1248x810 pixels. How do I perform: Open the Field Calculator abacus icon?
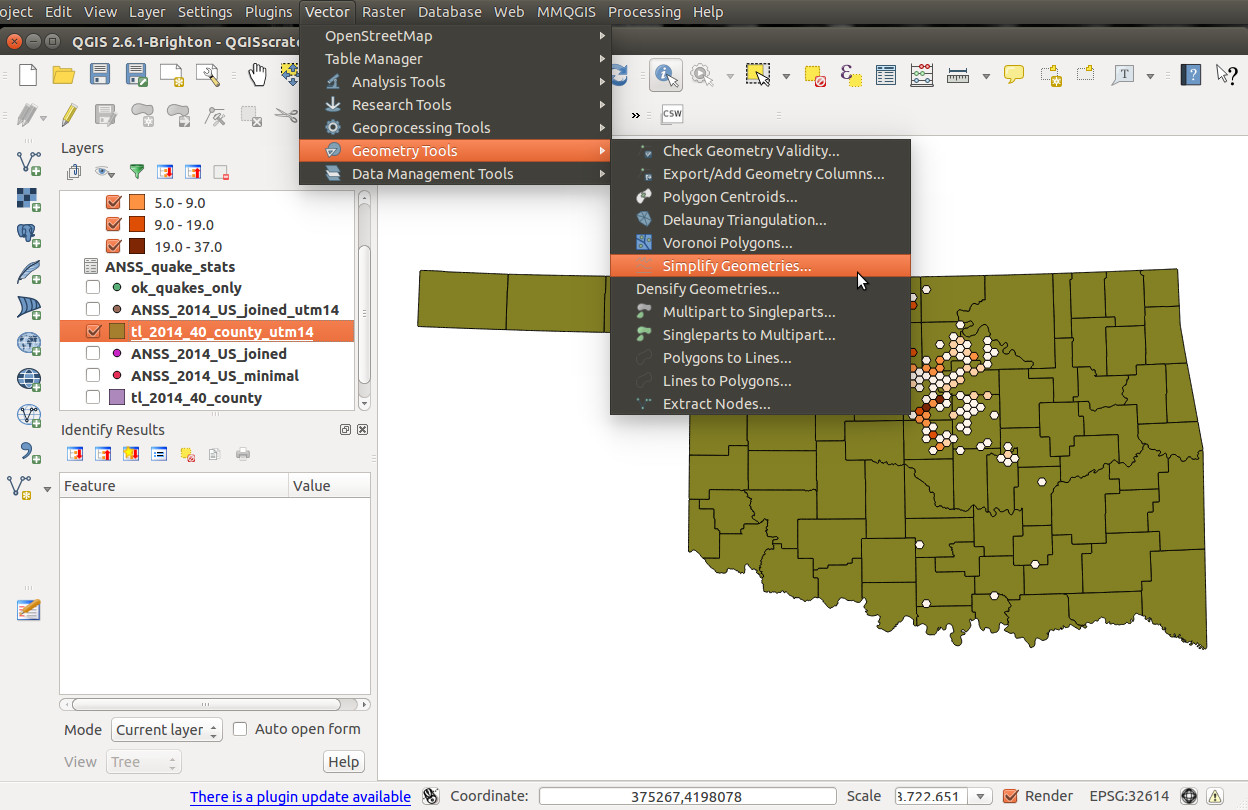click(x=922, y=75)
